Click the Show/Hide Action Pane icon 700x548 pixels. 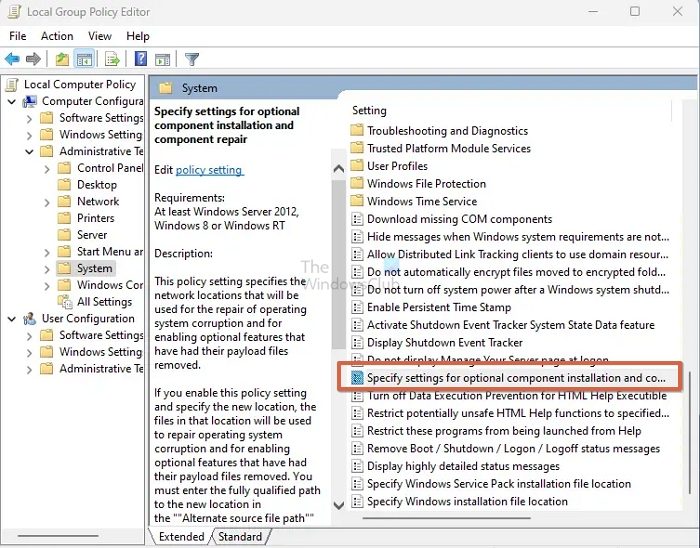coord(160,59)
